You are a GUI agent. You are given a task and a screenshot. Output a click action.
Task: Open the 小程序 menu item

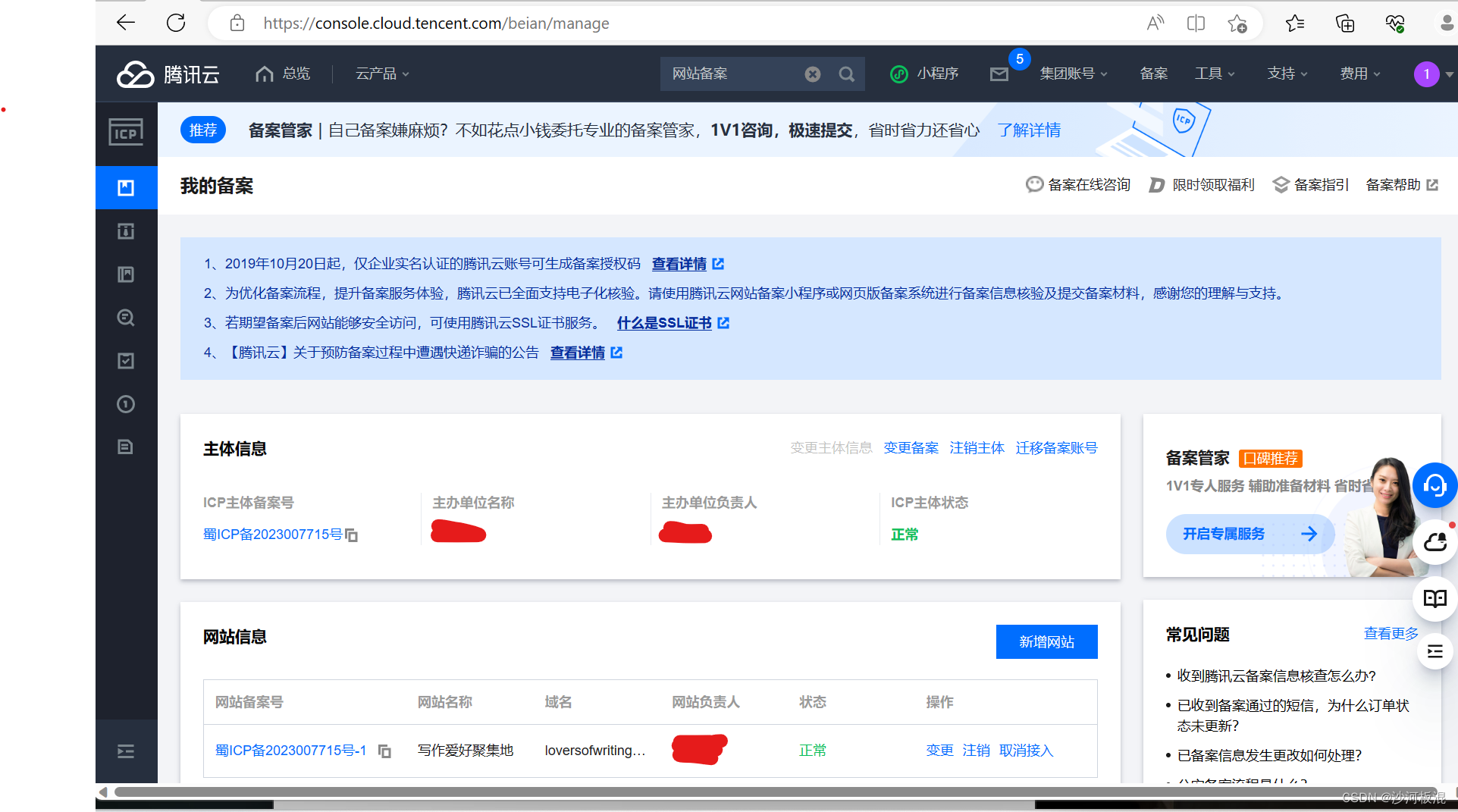[924, 74]
